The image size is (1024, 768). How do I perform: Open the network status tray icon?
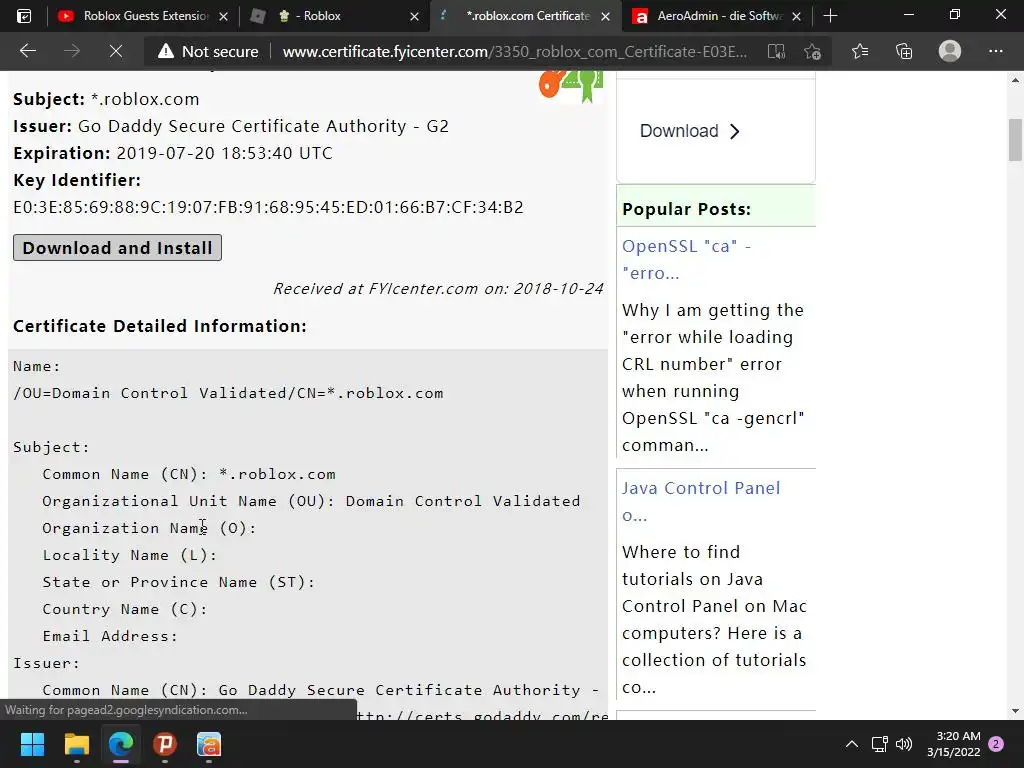[x=879, y=744]
